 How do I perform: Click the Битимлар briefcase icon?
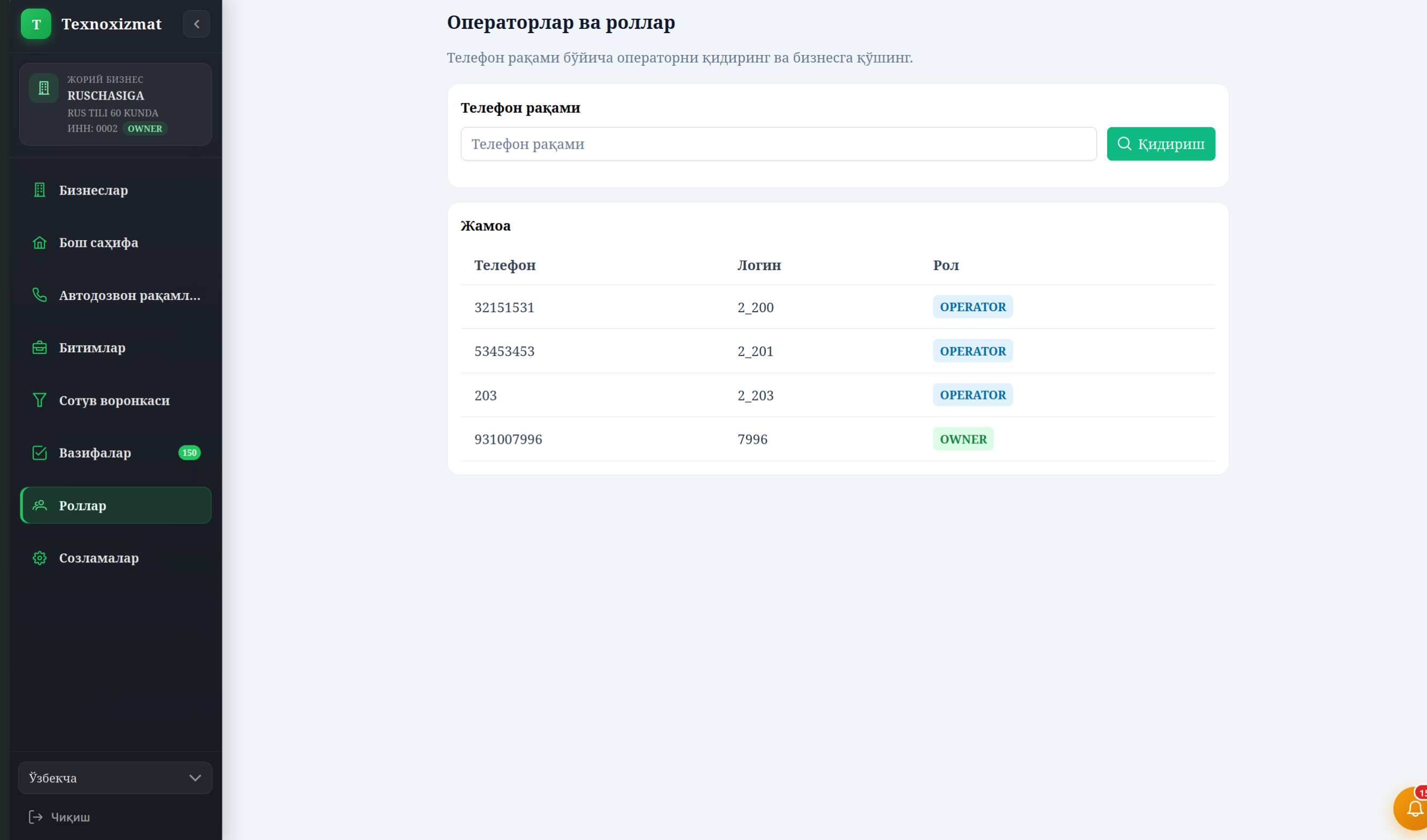coord(40,348)
